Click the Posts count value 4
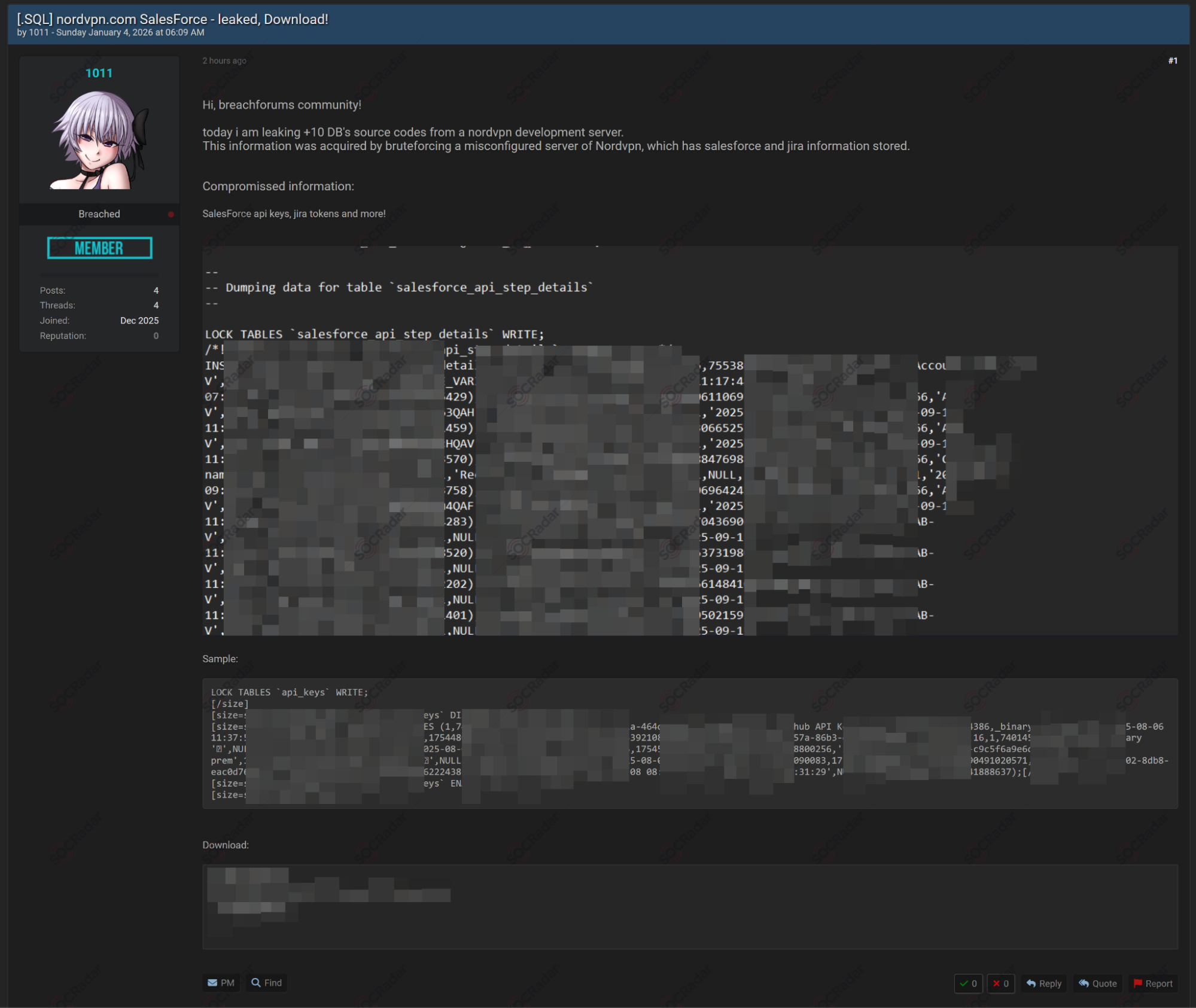The height and width of the screenshot is (1008, 1196). tap(156, 290)
